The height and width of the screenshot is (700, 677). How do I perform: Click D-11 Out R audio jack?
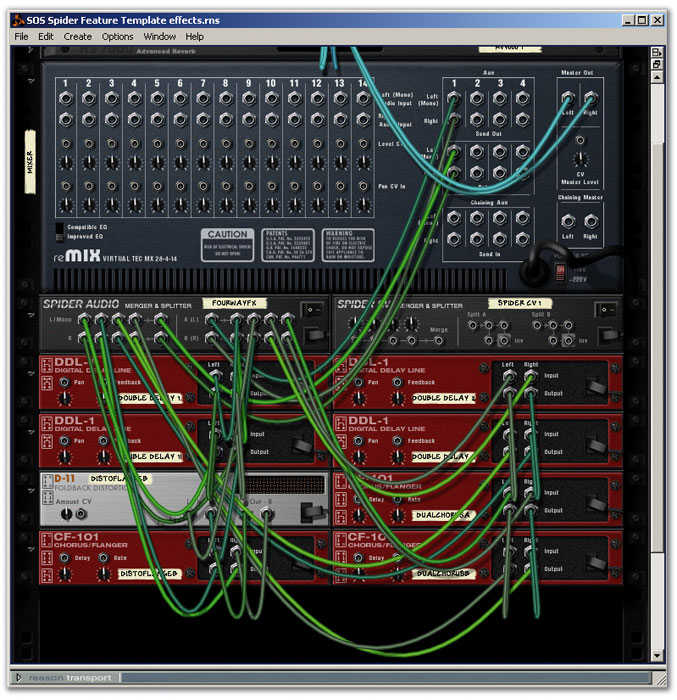coord(267,514)
